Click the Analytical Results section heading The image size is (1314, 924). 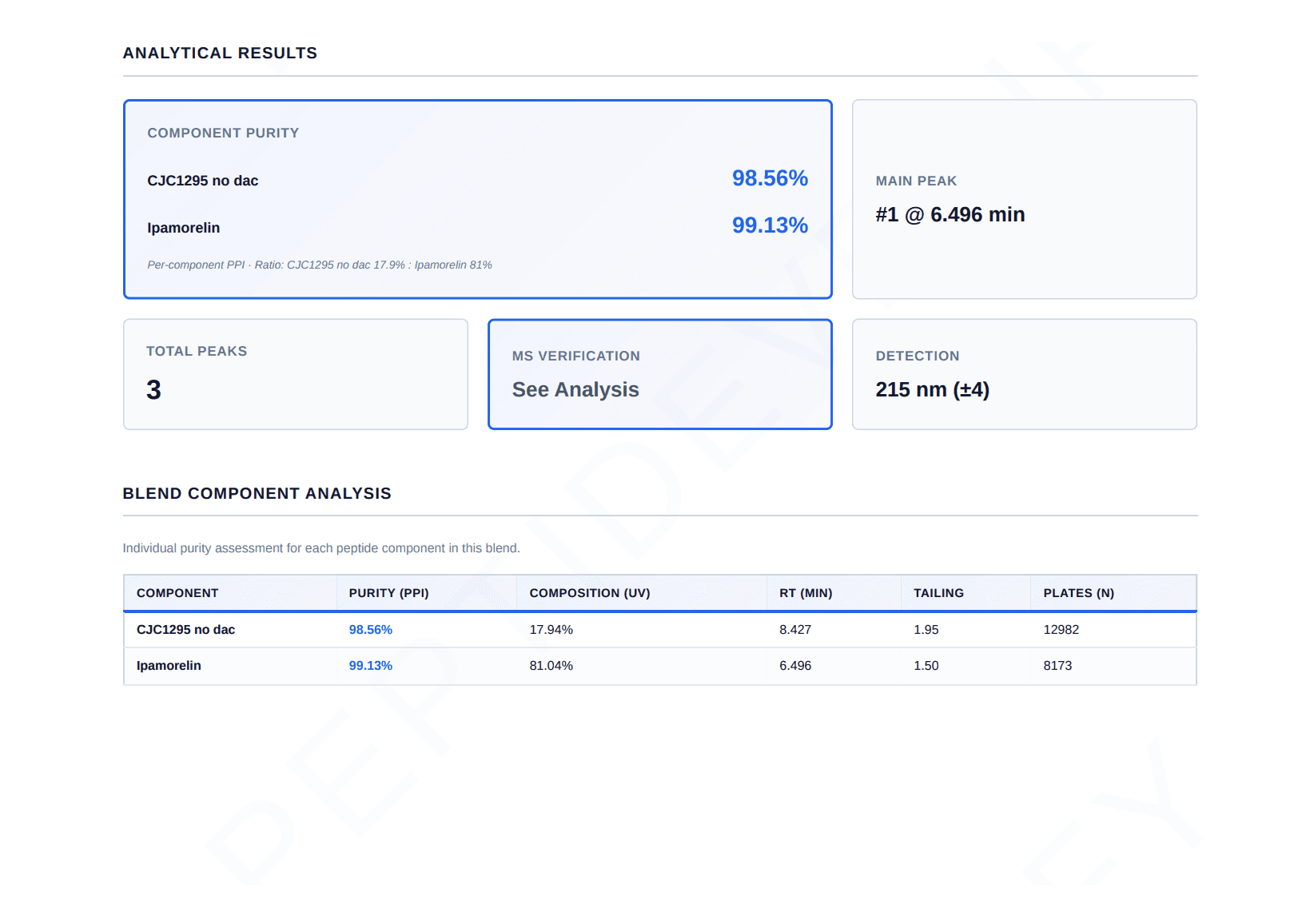point(220,53)
